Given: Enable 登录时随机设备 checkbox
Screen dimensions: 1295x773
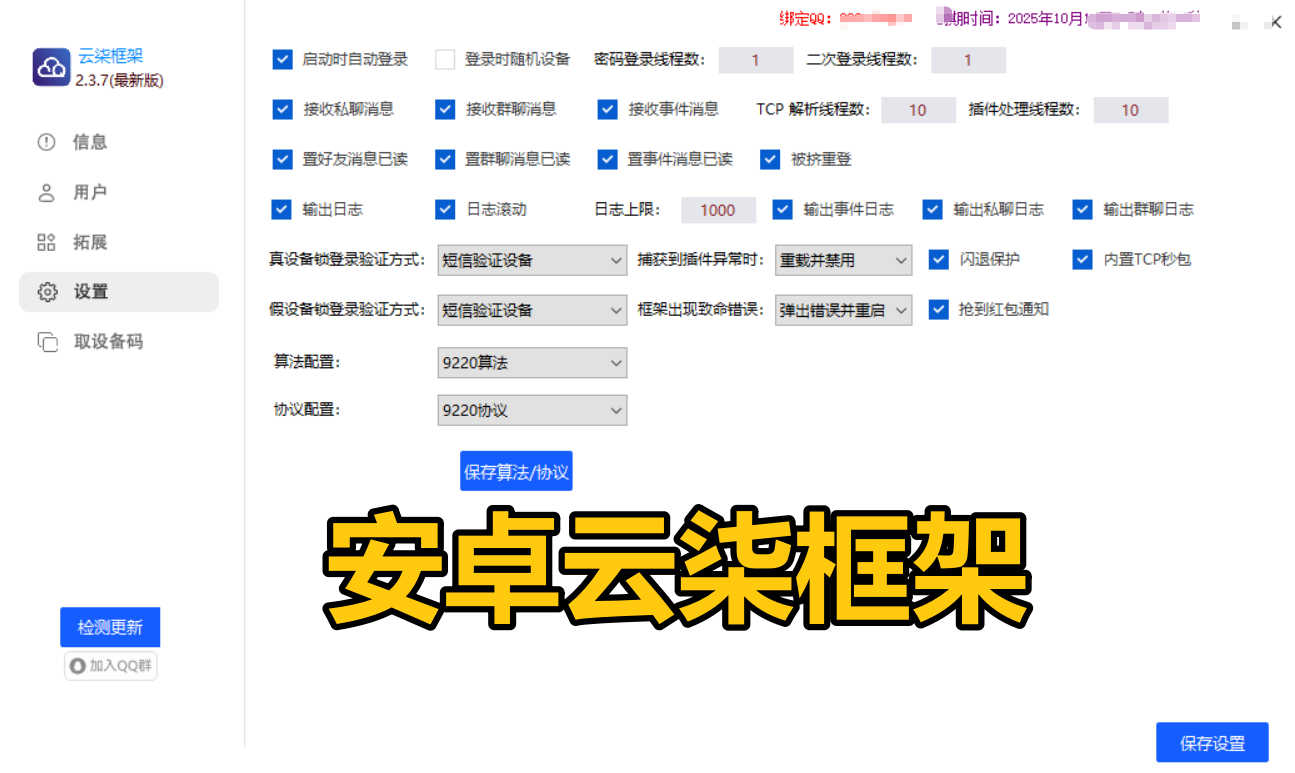Looking at the screenshot, I should tap(445, 60).
